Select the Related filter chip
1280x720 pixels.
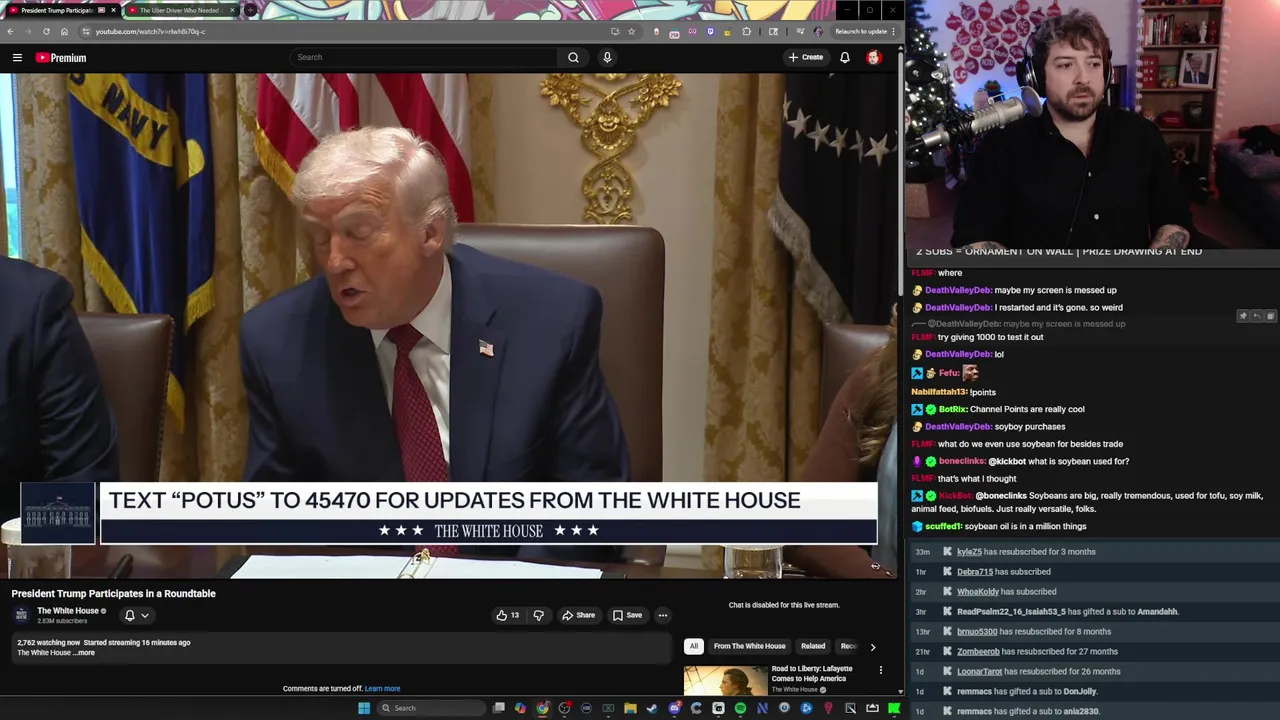(813, 646)
